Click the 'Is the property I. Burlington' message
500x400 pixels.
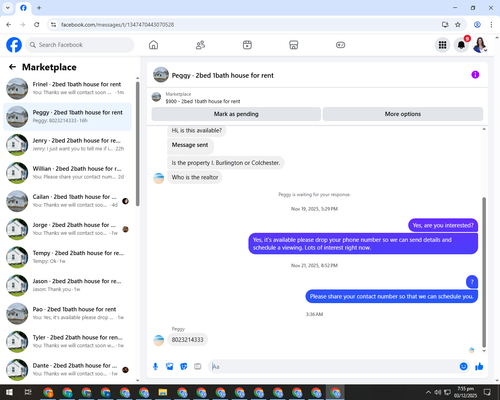click(x=226, y=163)
